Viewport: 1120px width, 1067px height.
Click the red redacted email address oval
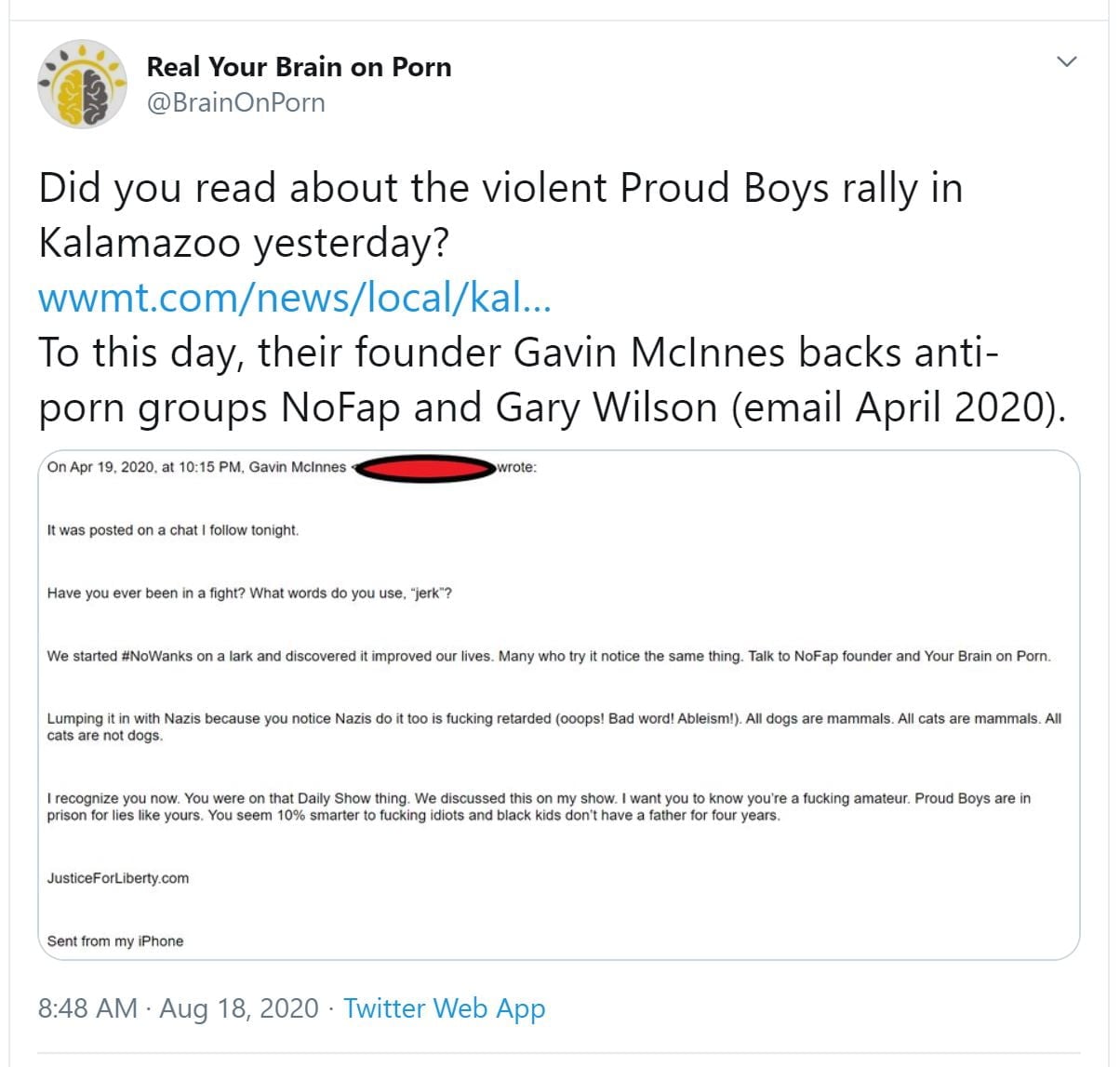click(x=424, y=468)
